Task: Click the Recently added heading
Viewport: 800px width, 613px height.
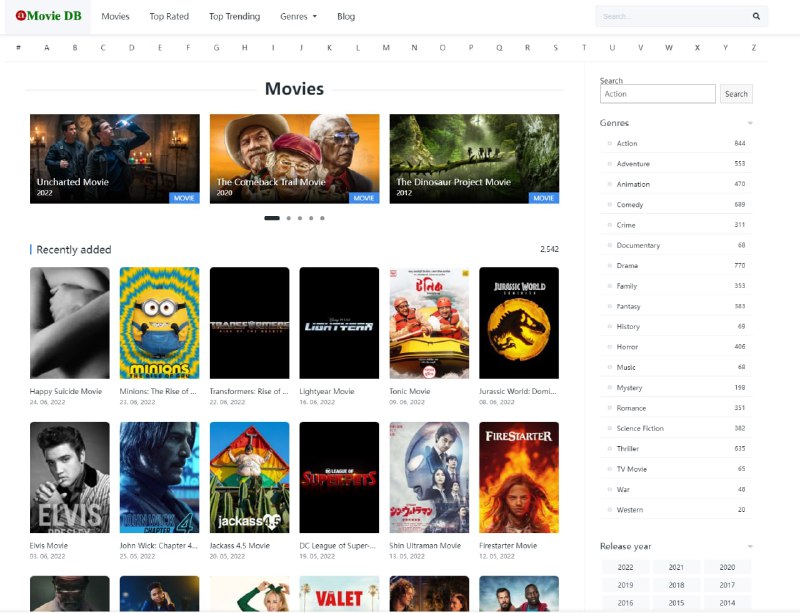Action: point(73,250)
